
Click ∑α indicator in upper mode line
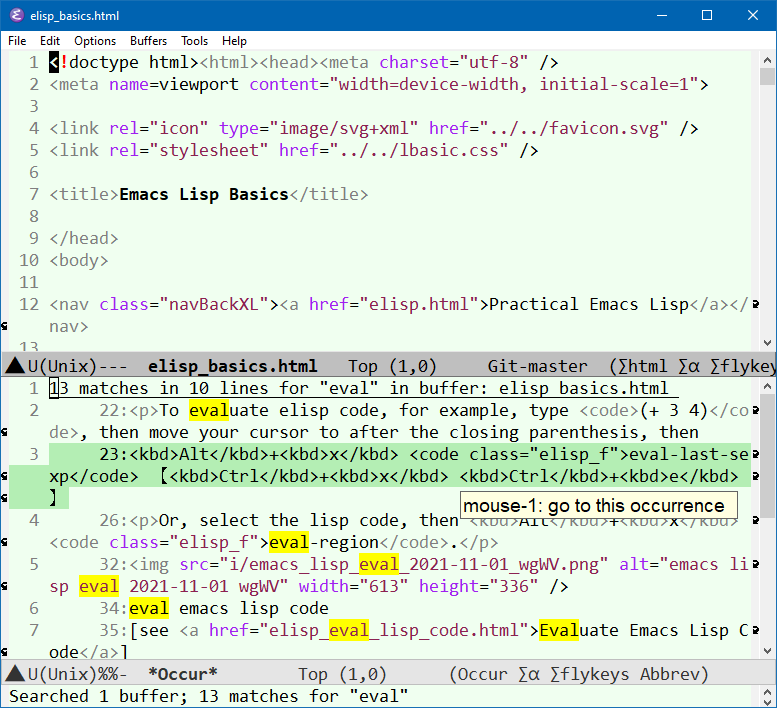pos(689,366)
